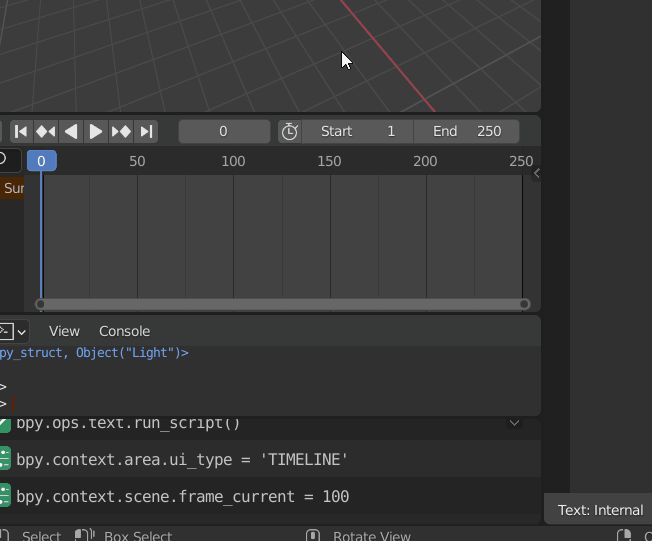652x541 pixels.
Task: Open the Python console editor type dropdown
Action: (x=13, y=331)
